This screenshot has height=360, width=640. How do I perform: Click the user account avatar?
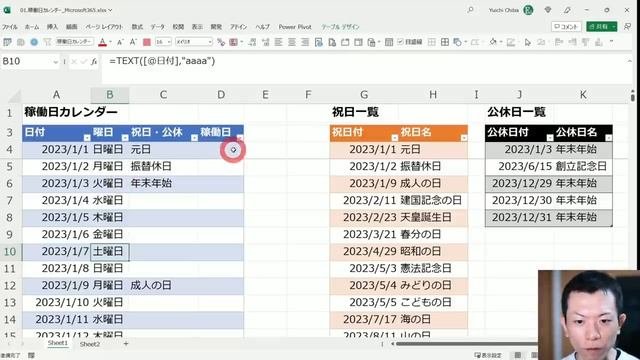528,10
